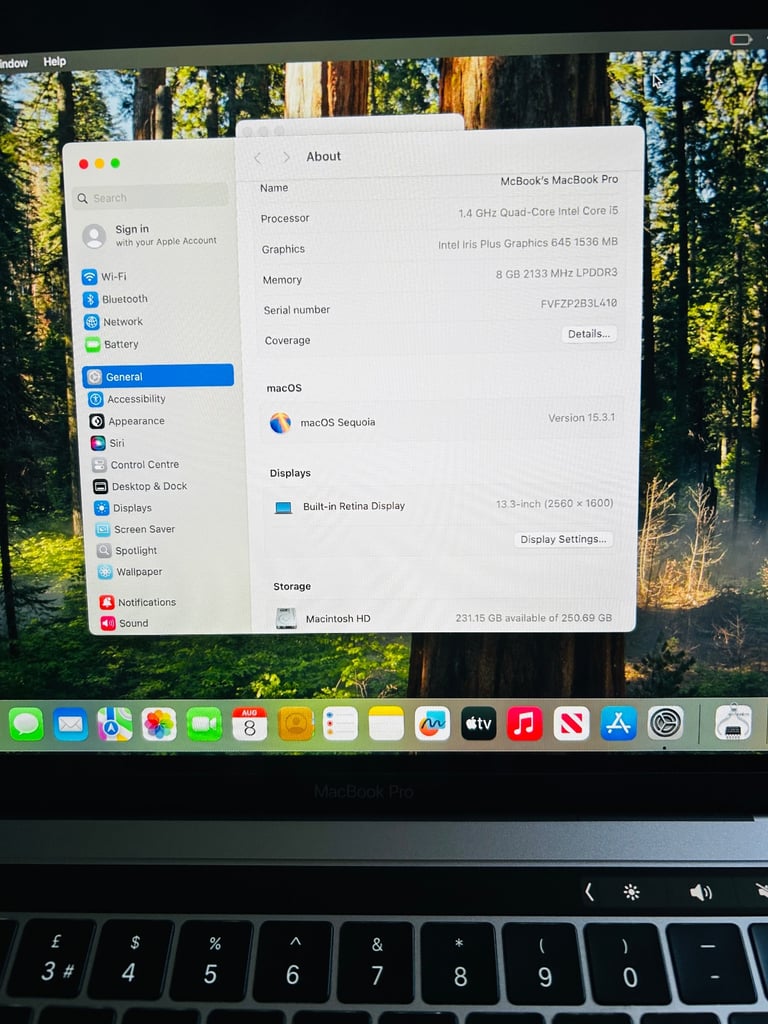The width and height of the screenshot is (768, 1024).
Task: Open Wi-Fi settings in sidebar
Action: click(x=104, y=277)
